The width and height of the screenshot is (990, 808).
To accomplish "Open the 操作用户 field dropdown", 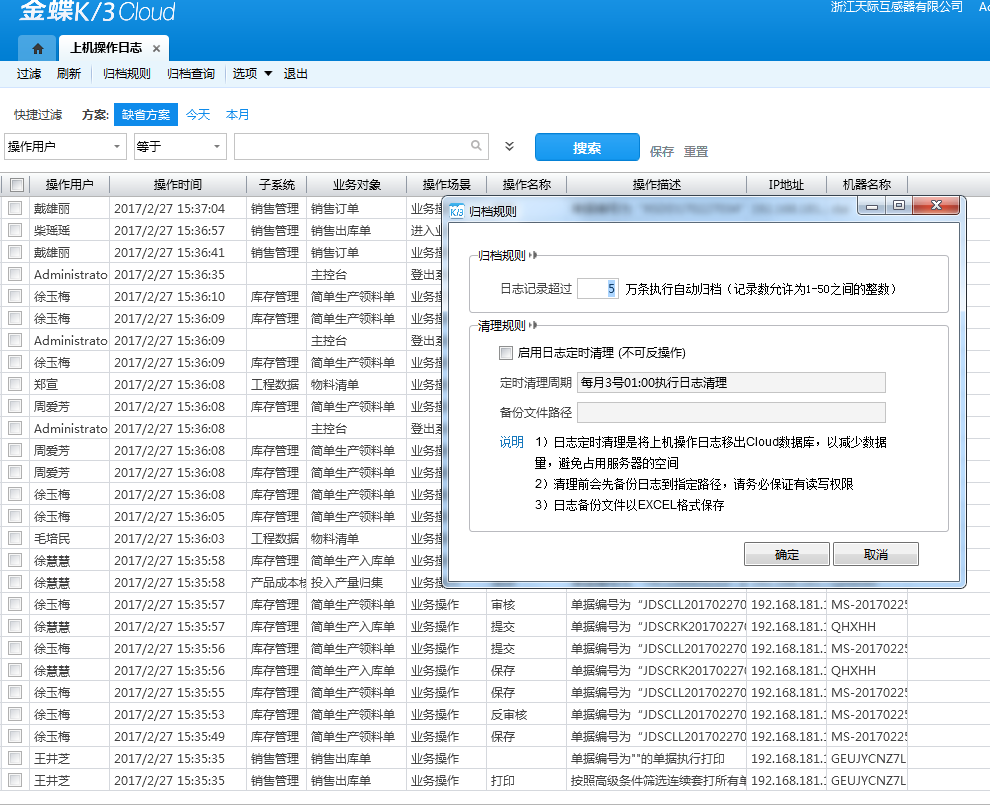I will pyautogui.click(x=117, y=146).
